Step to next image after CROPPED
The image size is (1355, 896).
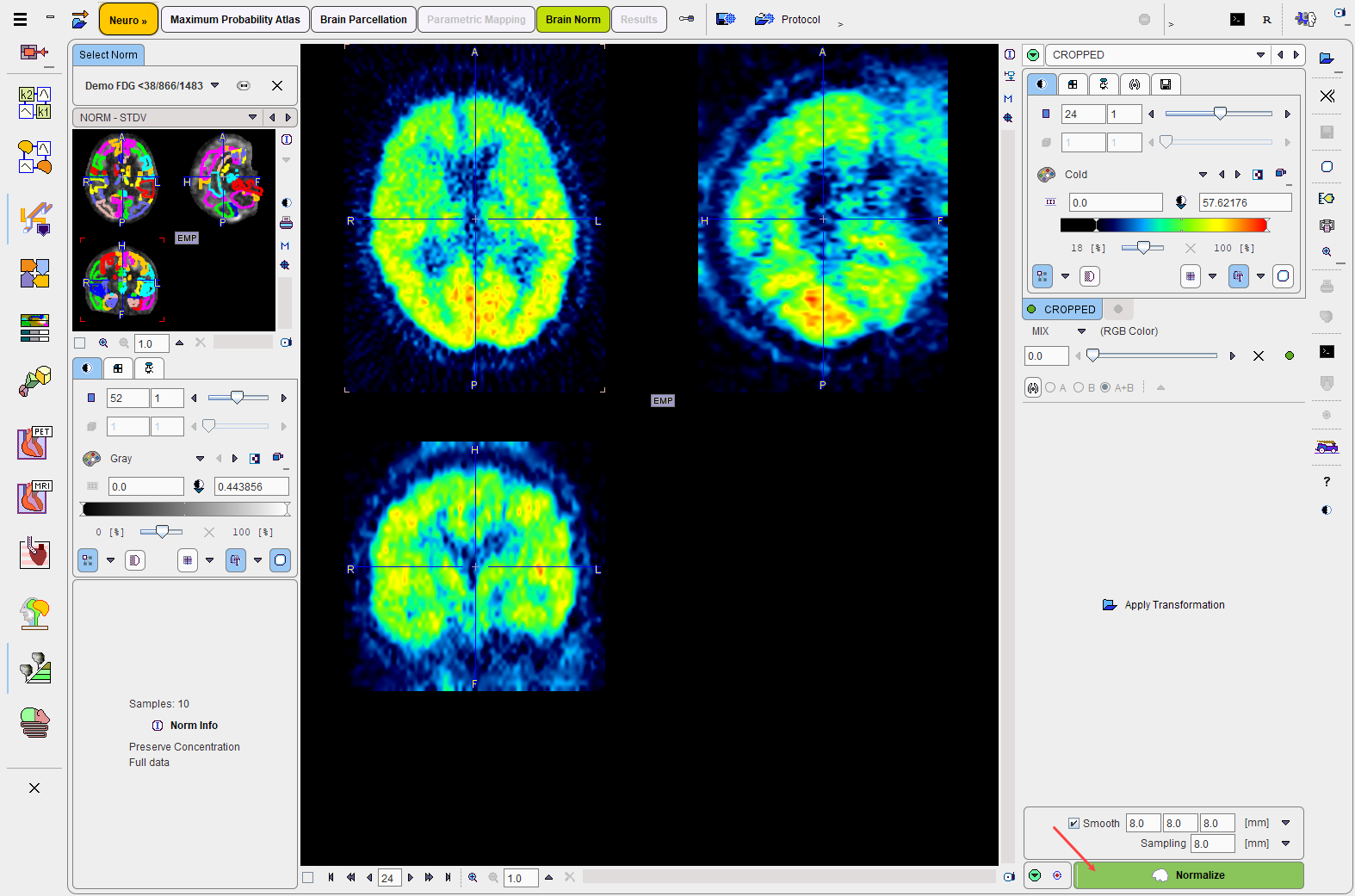click(x=1296, y=55)
